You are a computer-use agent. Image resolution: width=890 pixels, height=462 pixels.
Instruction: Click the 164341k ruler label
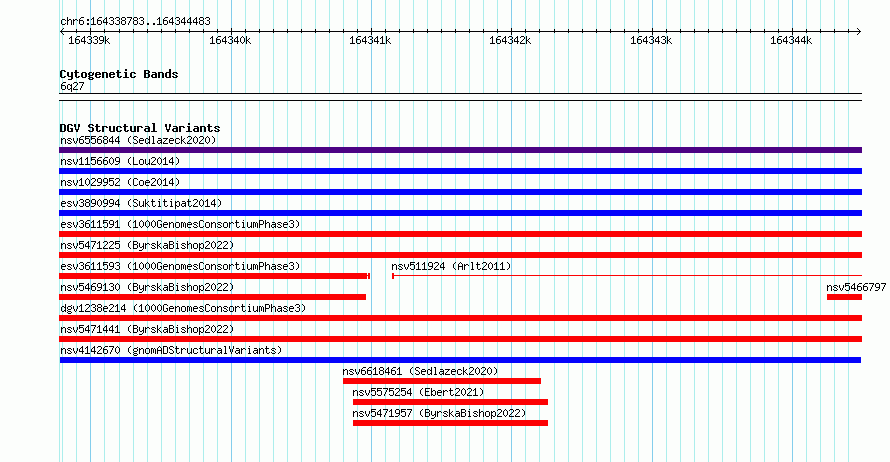point(370,40)
